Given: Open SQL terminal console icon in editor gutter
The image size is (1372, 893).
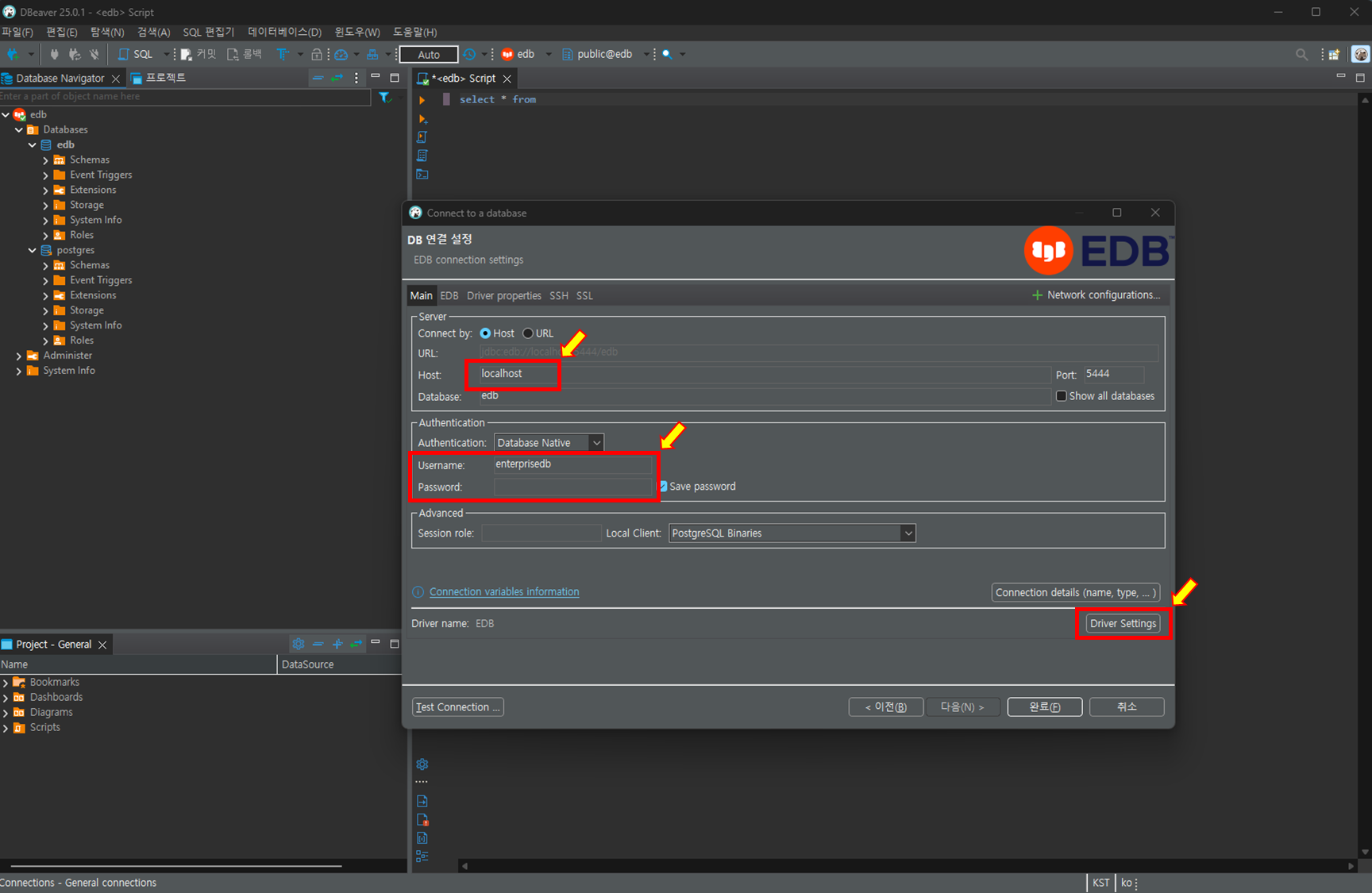Looking at the screenshot, I should point(422,174).
